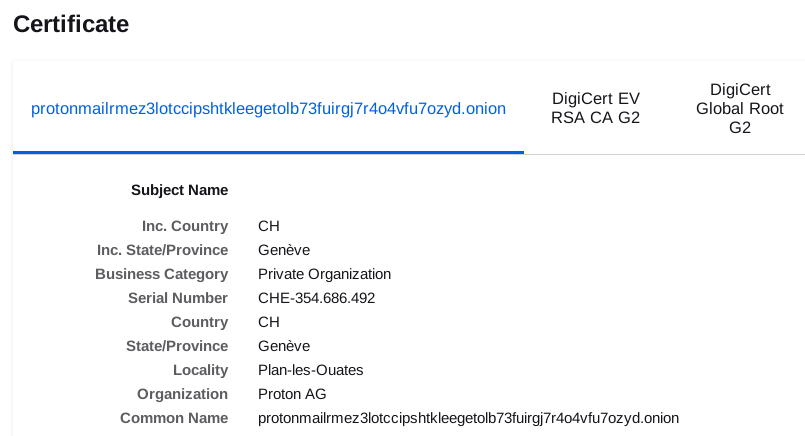Click the CH value beside Inc. Country
This screenshot has width=805, height=436.
pyautogui.click(x=269, y=226)
